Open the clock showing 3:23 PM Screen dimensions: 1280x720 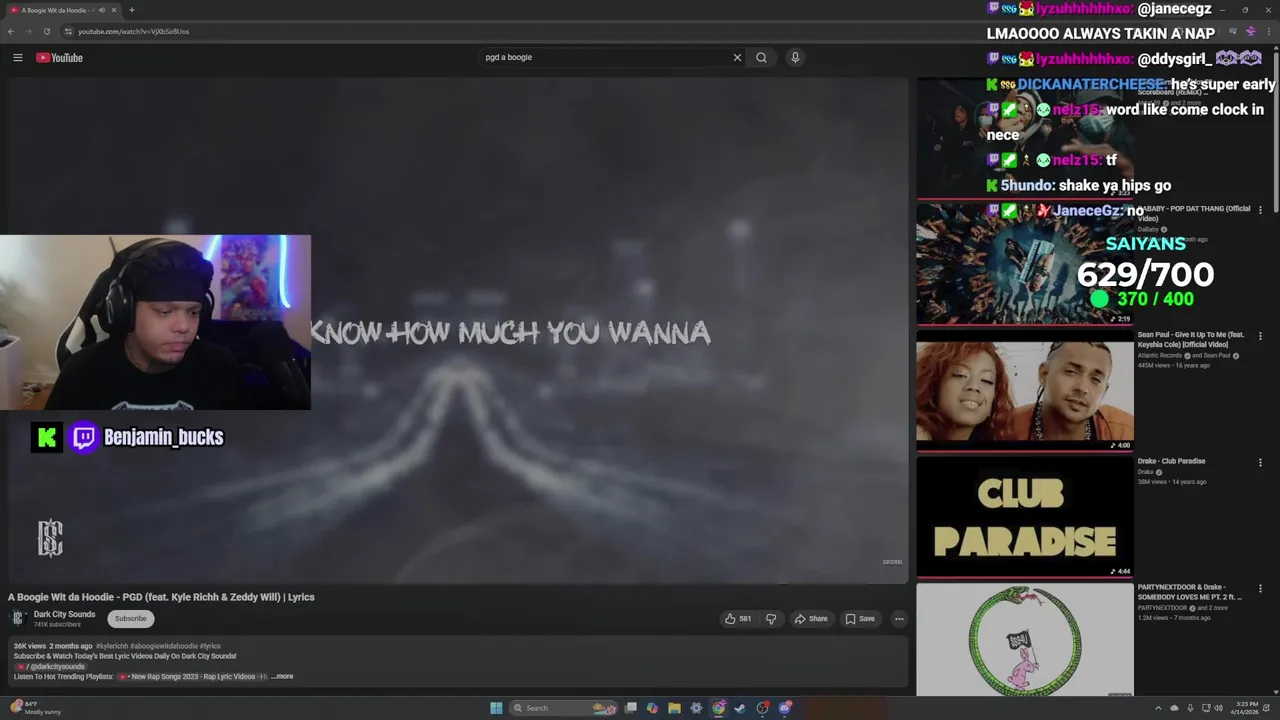[1245, 708]
